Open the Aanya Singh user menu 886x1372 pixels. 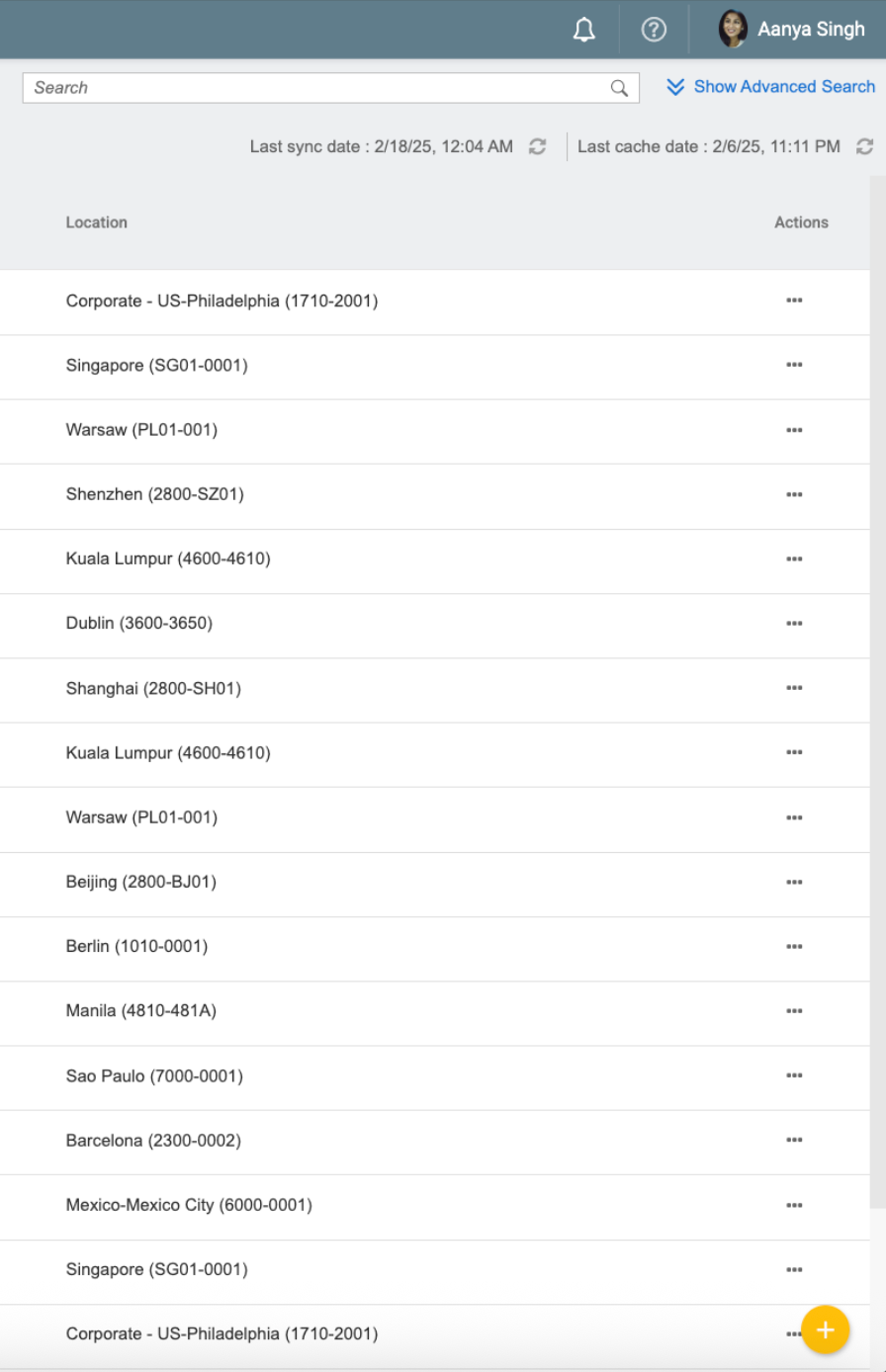click(811, 30)
